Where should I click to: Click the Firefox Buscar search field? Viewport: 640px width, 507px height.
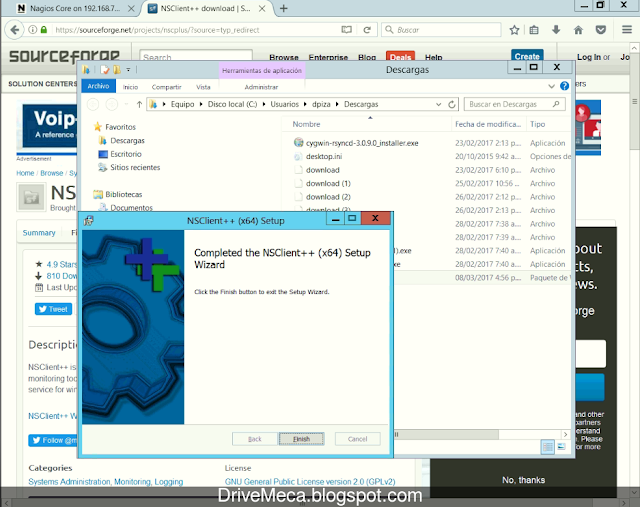441,30
